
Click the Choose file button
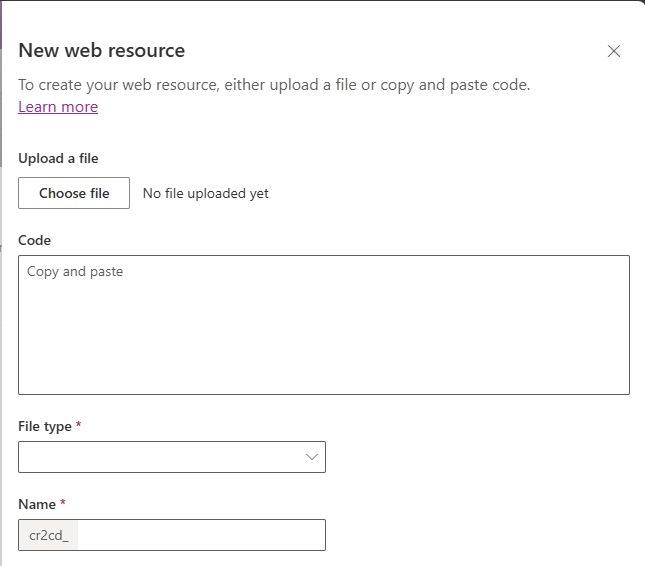click(x=74, y=193)
